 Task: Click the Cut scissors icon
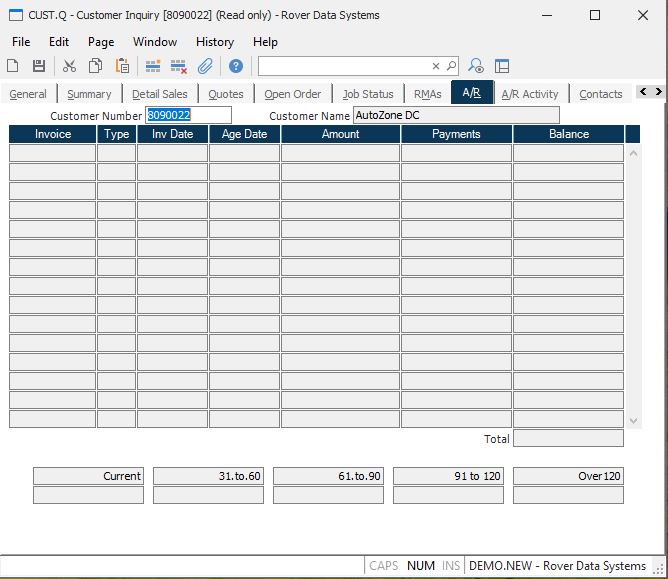69,66
